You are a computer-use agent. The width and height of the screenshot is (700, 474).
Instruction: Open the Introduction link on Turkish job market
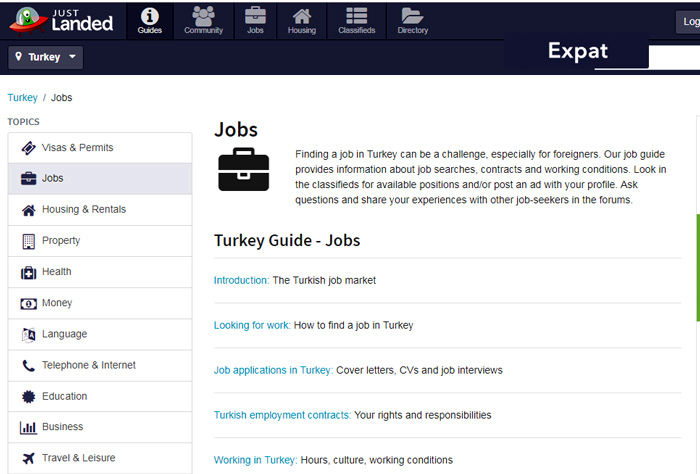[x=241, y=280]
